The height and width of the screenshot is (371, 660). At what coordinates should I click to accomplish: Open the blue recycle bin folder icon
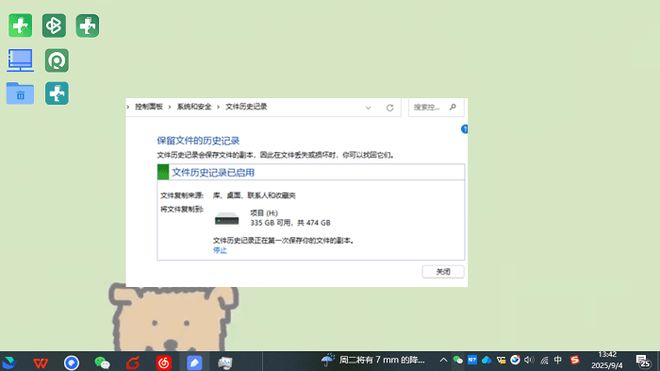(x=20, y=93)
